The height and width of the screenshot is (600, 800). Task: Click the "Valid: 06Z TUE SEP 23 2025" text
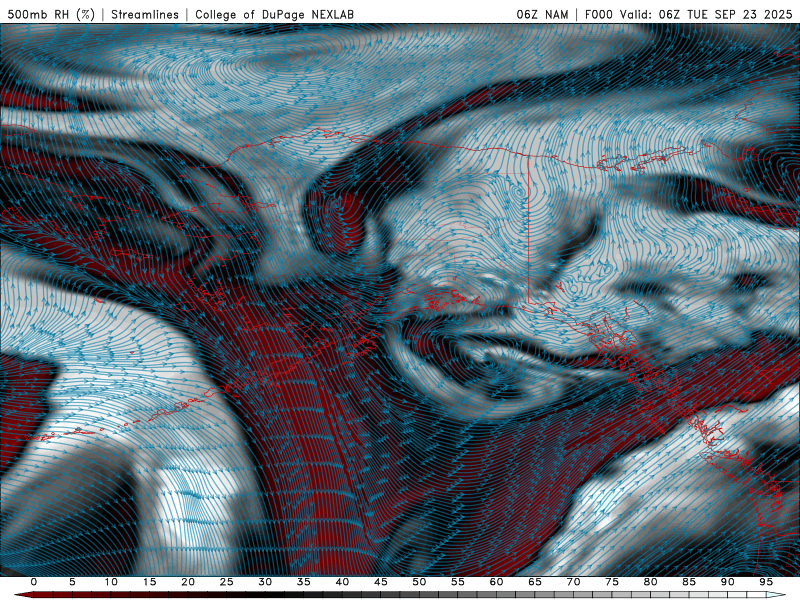706,14
